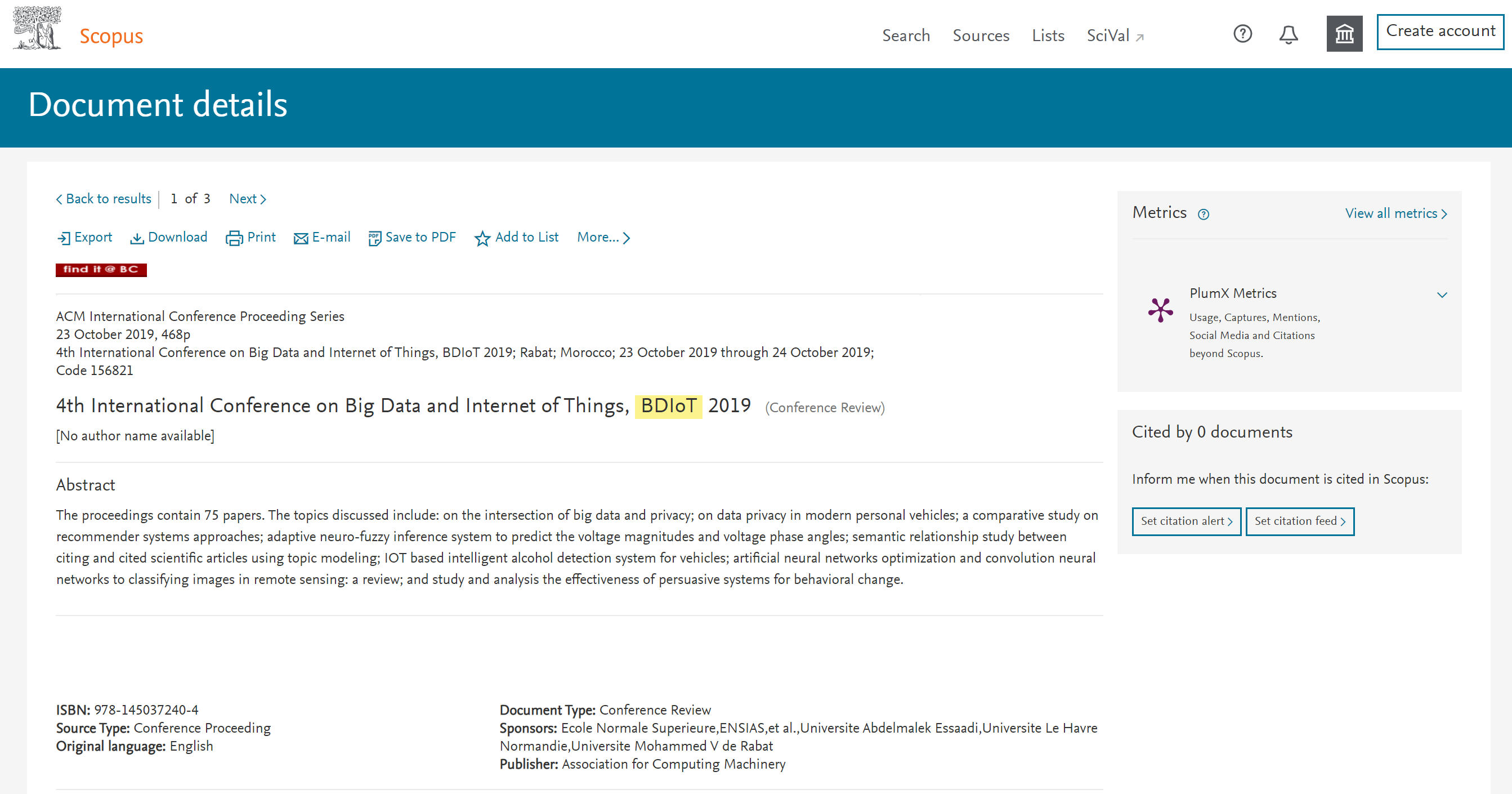This screenshot has height=794, width=1512.
Task: Click the Export arrow icon
Action: (64, 238)
